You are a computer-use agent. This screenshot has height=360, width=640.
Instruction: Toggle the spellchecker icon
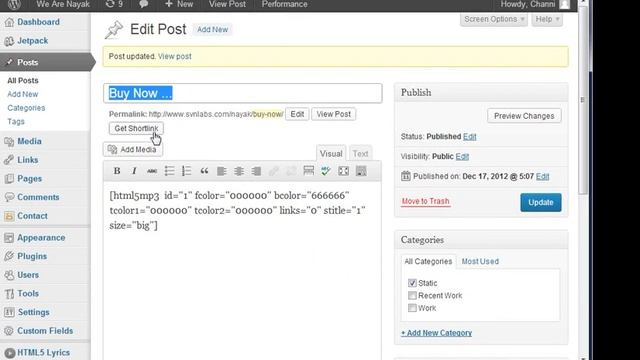326,171
